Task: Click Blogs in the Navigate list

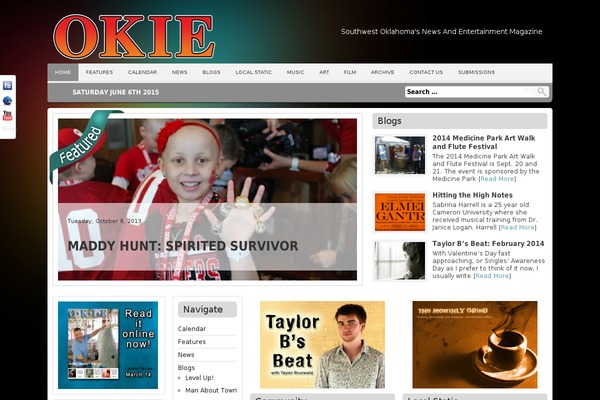Action: click(x=186, y=368)
